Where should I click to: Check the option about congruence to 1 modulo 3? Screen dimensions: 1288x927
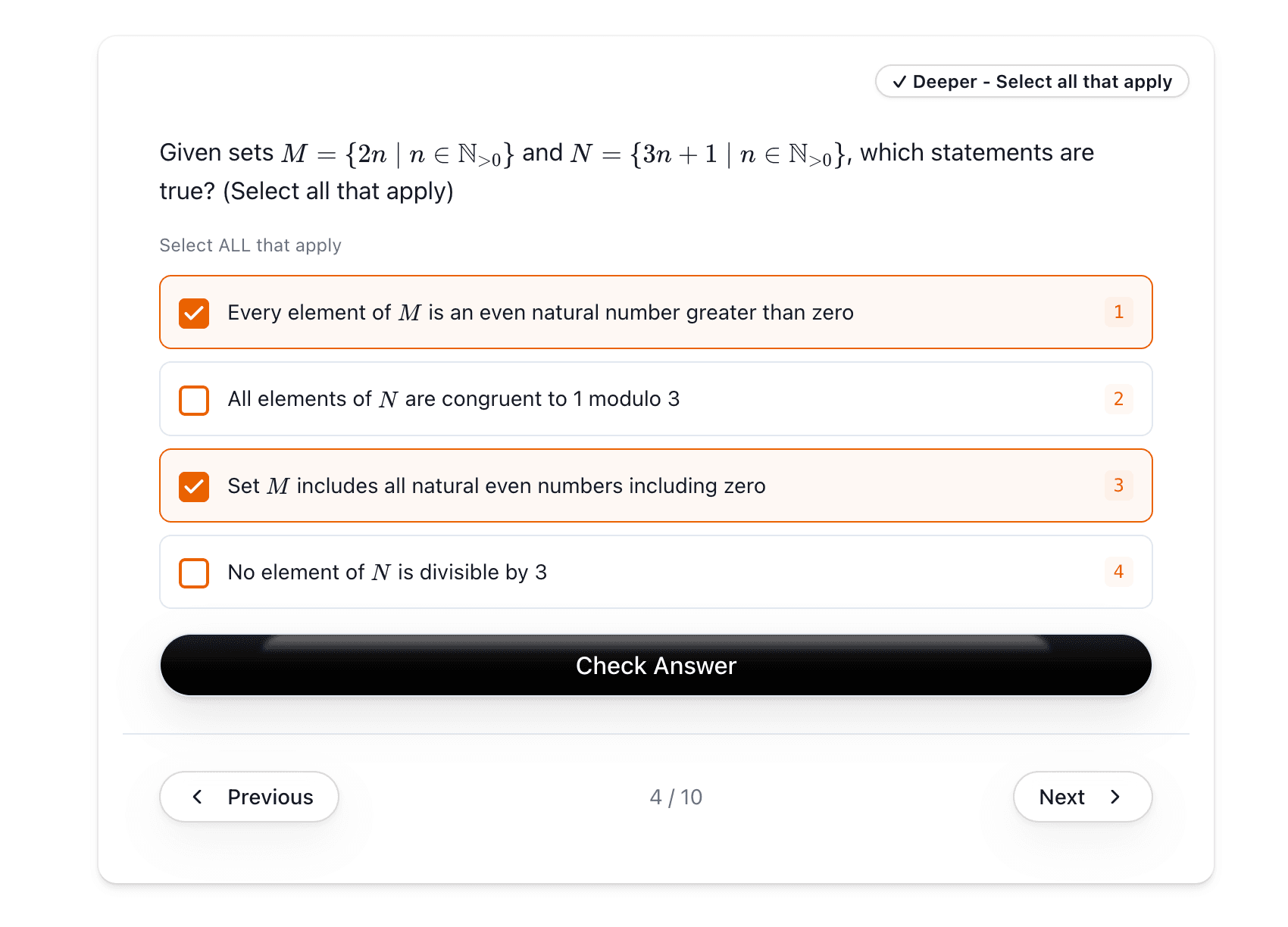coord(194,400)
